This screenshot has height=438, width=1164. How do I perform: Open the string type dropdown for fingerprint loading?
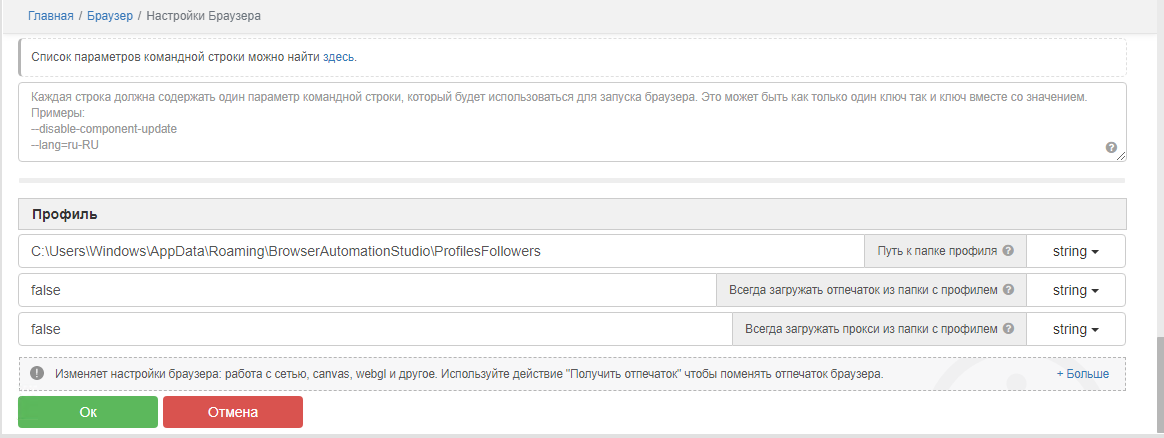coord(1076,290)
